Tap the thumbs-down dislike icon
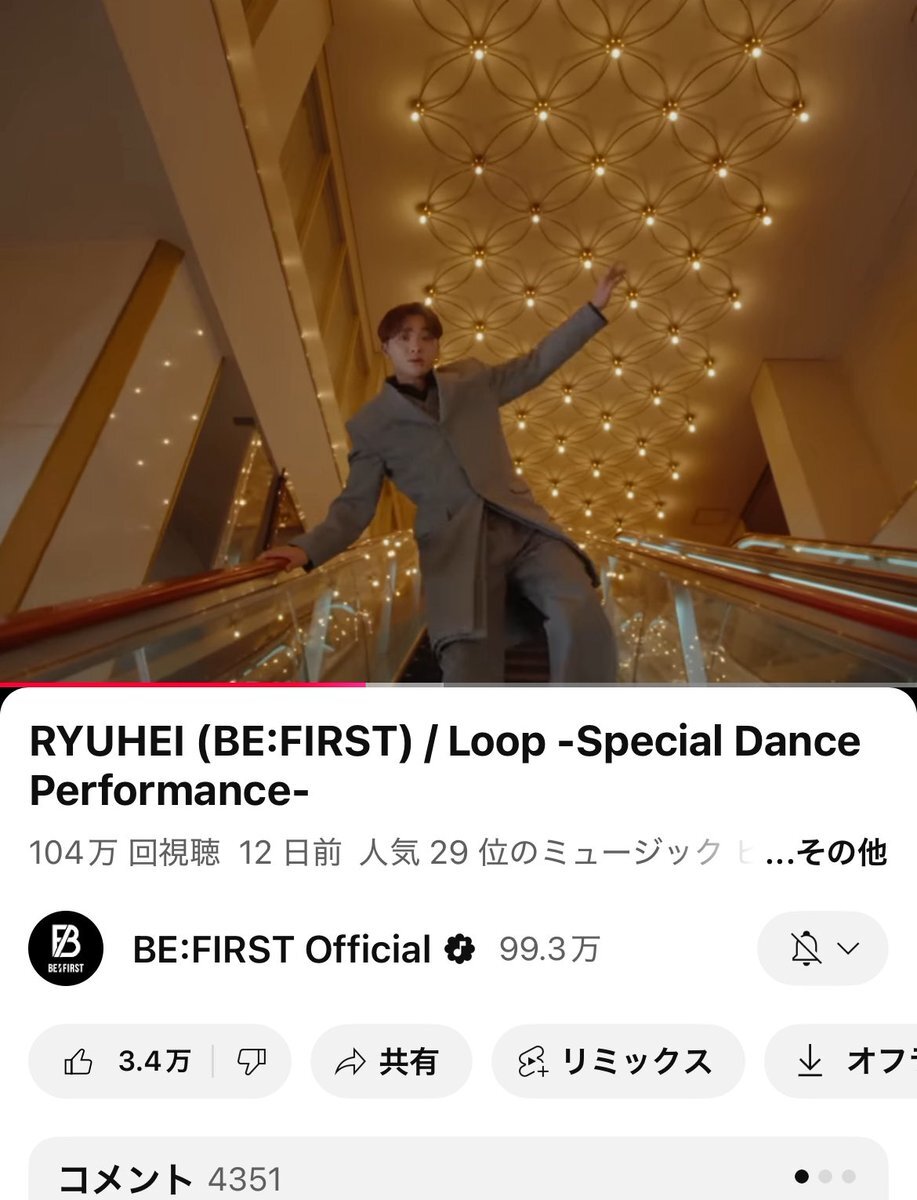This screenshot has width=917, height=1200. coord(251,1062)
